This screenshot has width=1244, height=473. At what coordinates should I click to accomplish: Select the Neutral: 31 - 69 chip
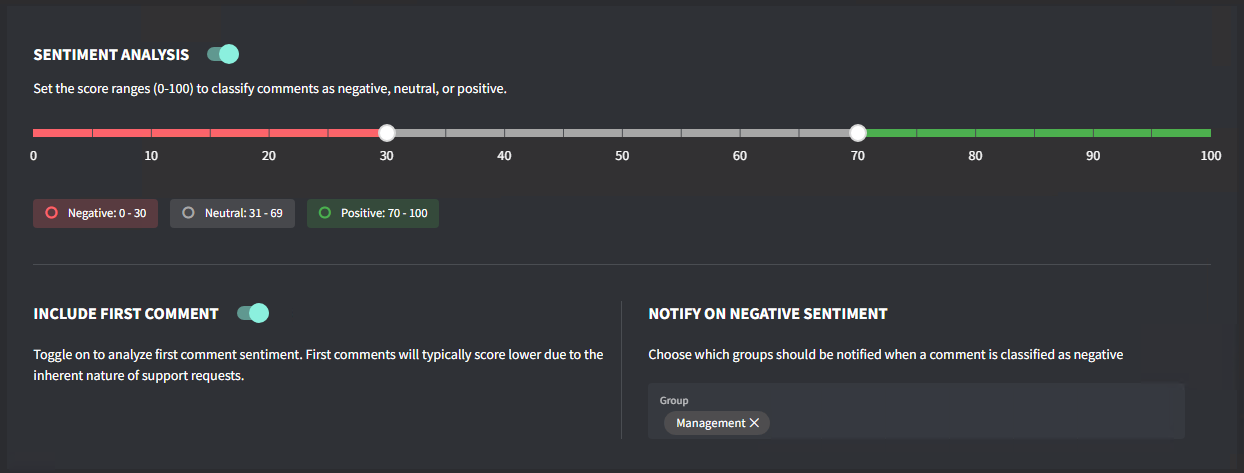232,213
